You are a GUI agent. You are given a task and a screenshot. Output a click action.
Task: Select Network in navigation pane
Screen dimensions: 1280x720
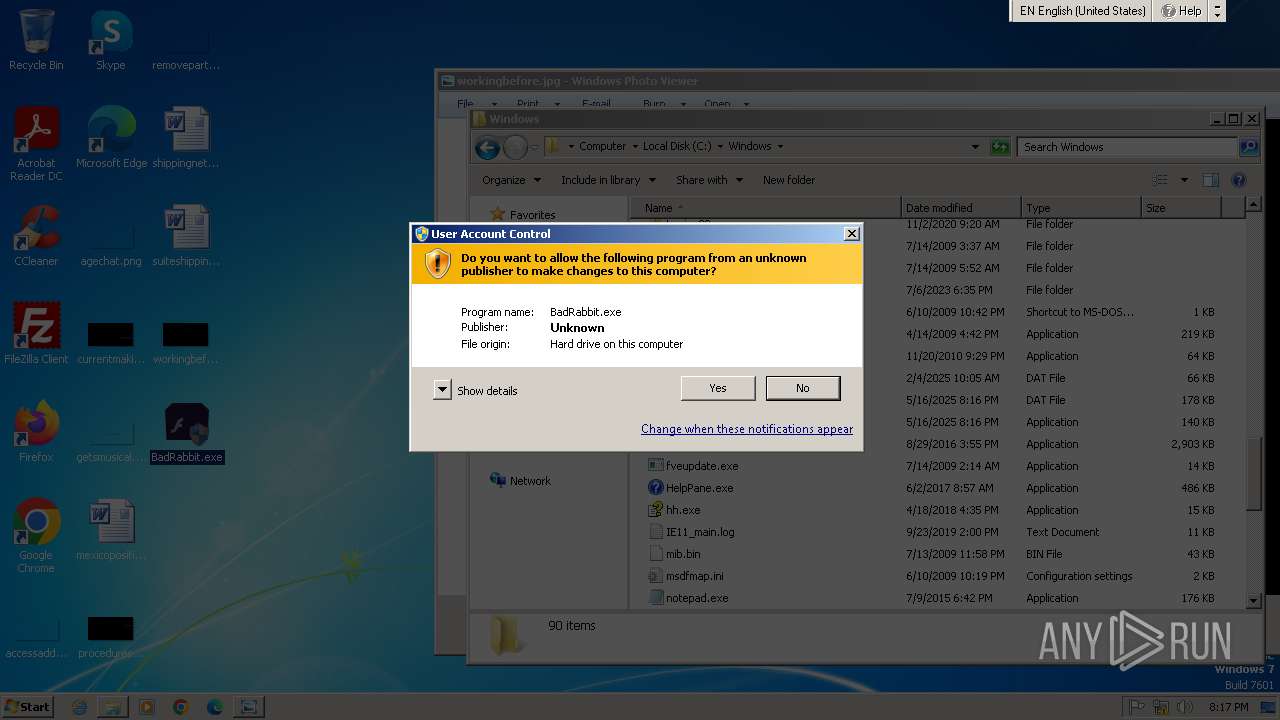point(520,481)
